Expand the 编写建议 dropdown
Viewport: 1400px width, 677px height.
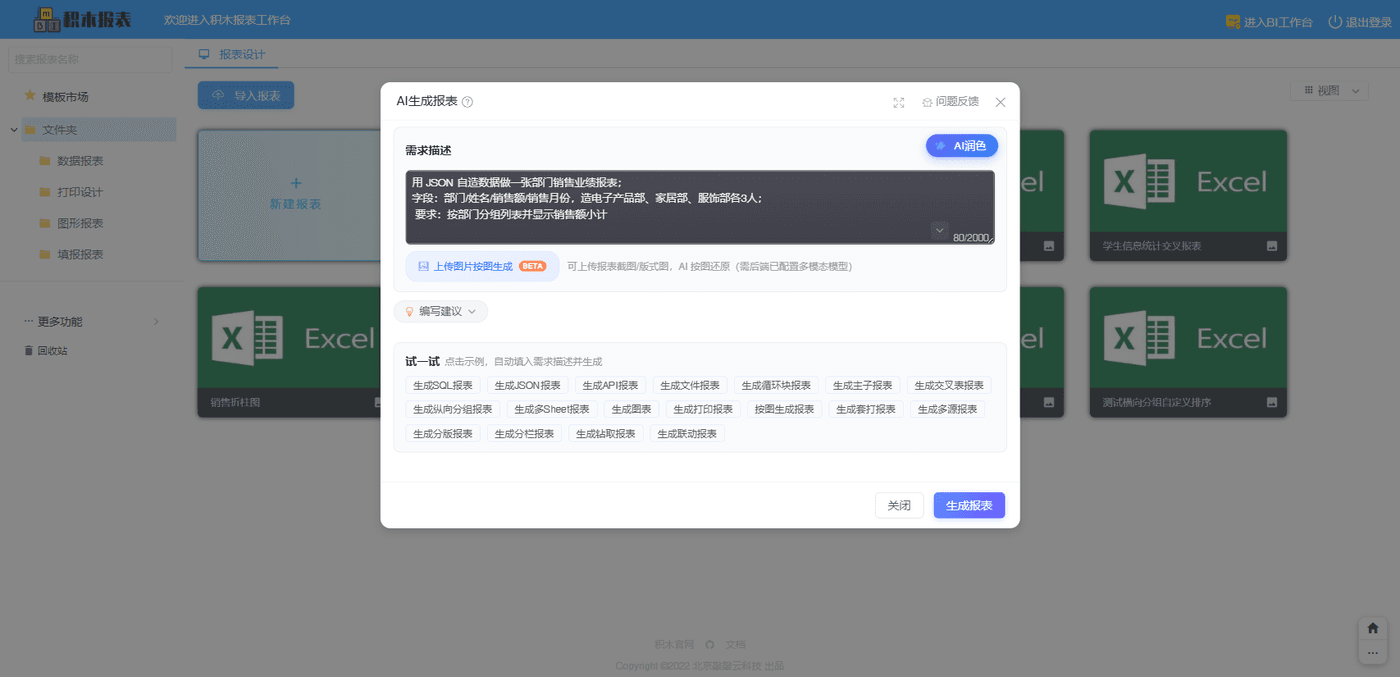441,312
